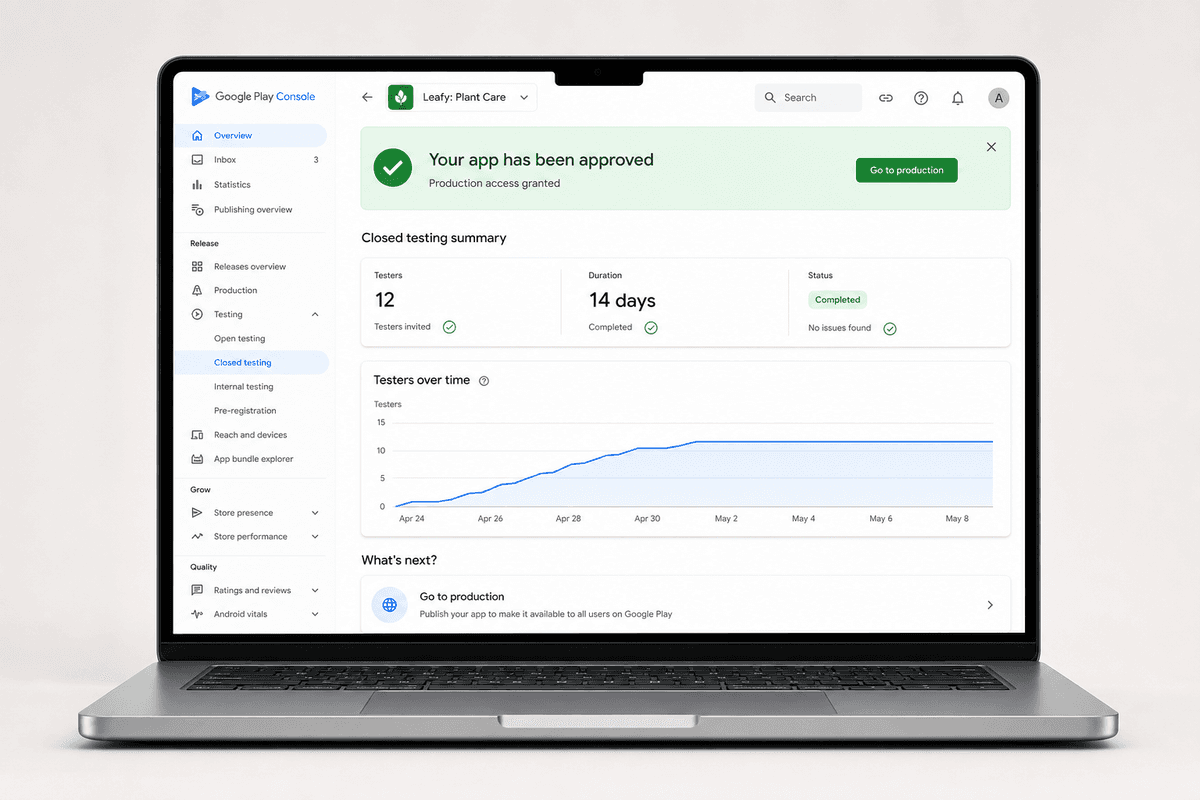Click the Store presence icon

click(x=197, y=513)
